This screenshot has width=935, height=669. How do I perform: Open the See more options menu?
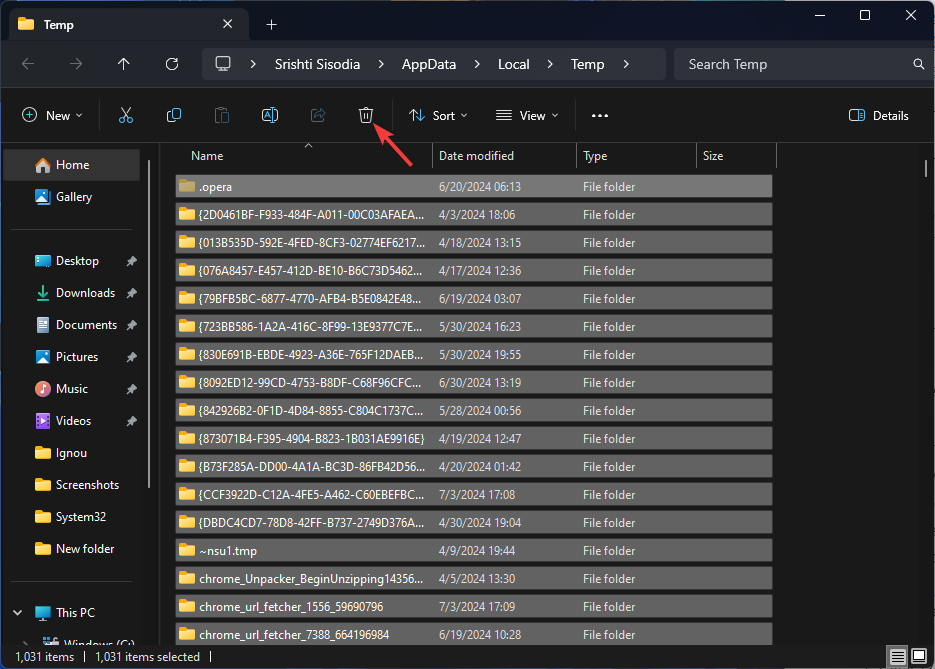tap(600, 116)
